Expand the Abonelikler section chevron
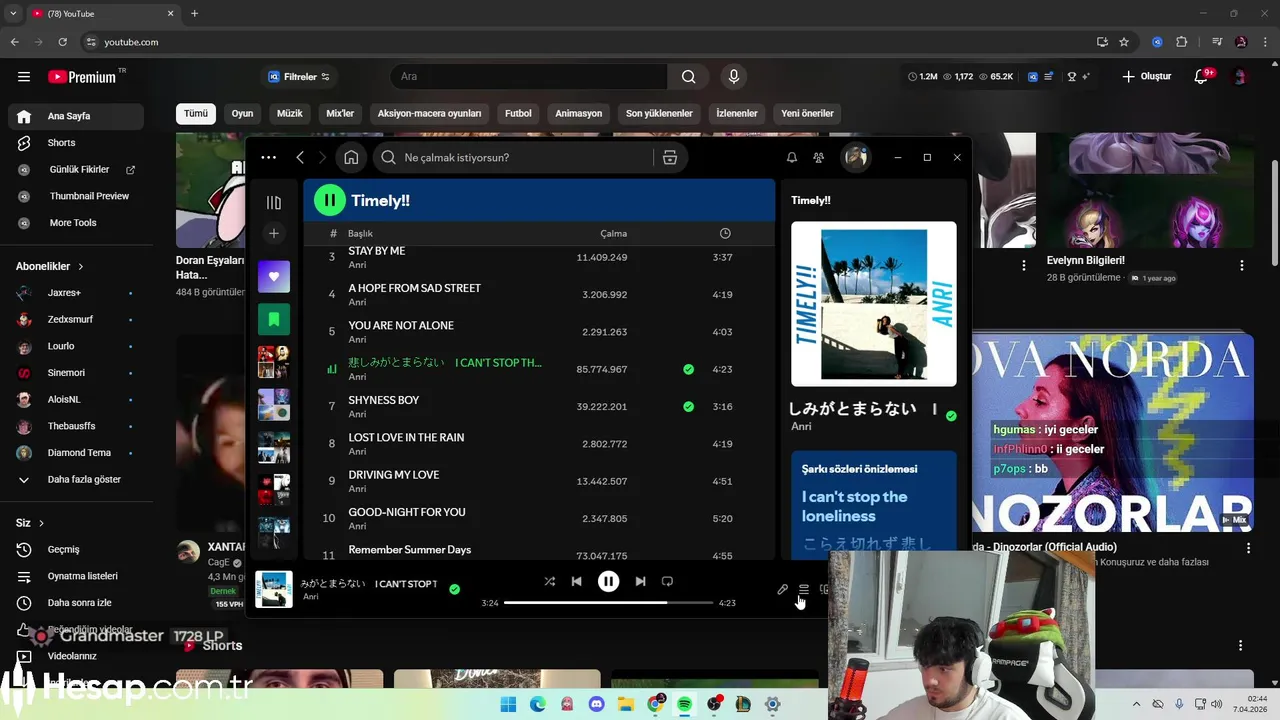This screenshot has height=720, width=1280. pyautogui.click(x=81, y=267)
